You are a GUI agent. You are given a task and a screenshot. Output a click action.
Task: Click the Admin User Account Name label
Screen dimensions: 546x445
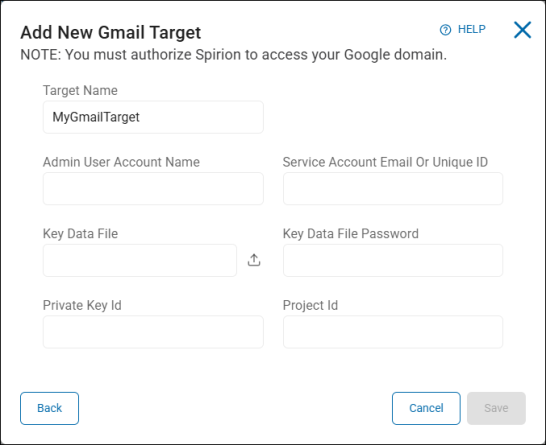click(x=121, y=162)
